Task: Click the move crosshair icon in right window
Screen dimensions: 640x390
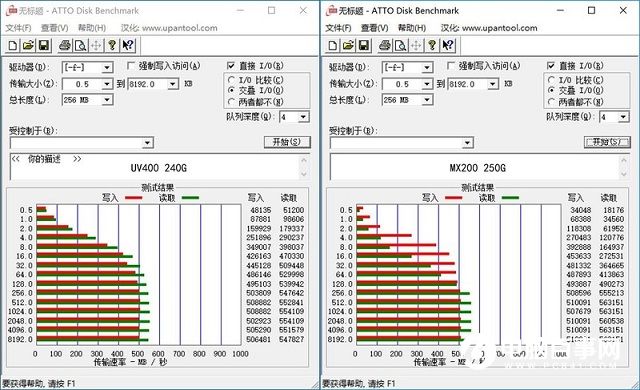Action: coord(416,45)
